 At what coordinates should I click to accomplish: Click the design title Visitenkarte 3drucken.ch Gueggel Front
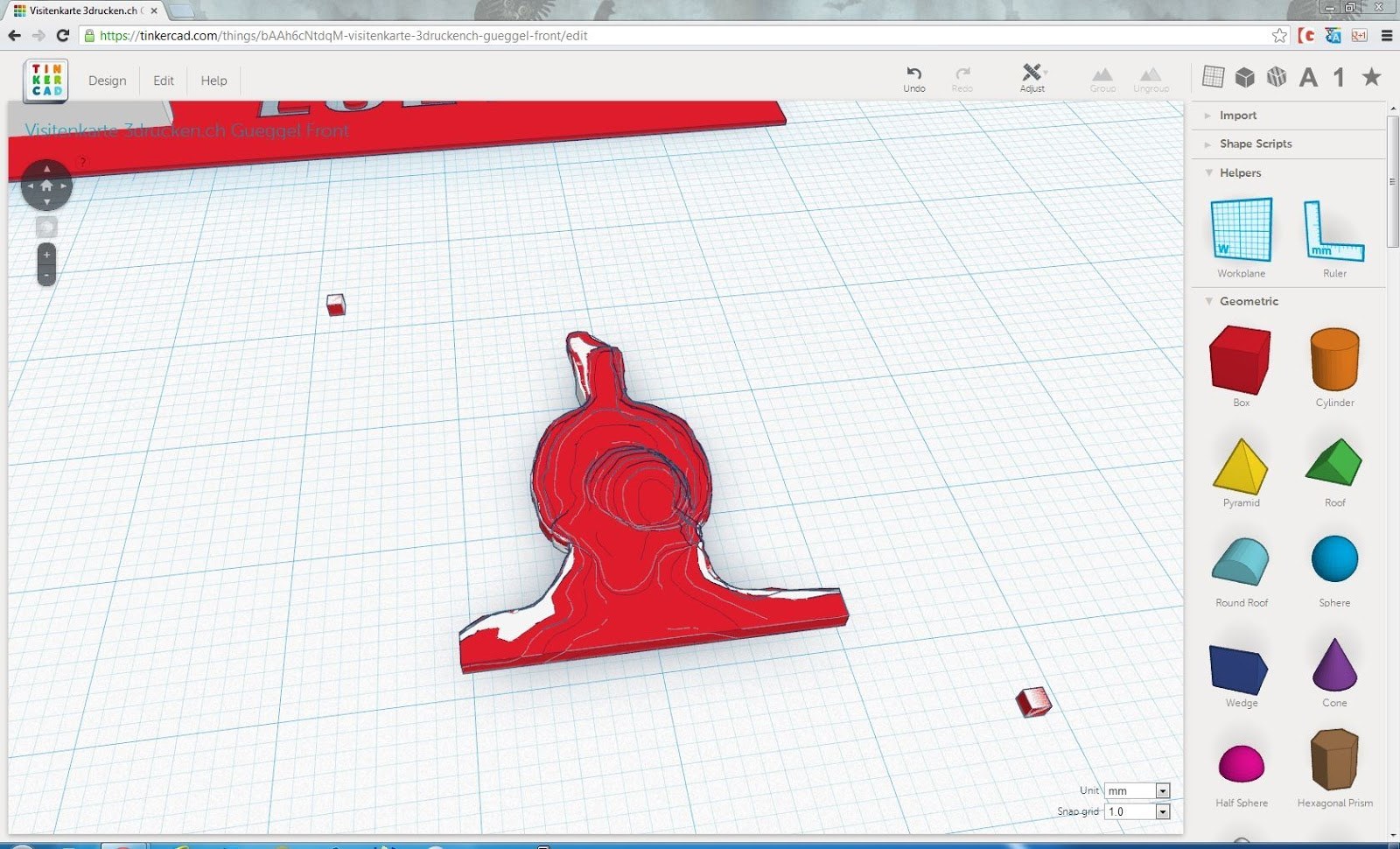pyautogui.click(x=186, y=130)
